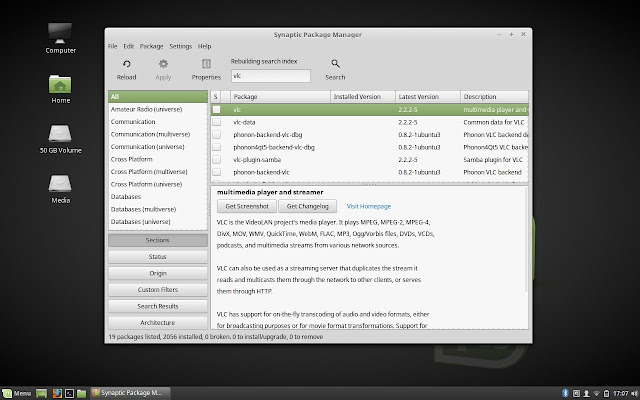640x400 pixels.
Task: Click the Search magnifier icon
Action: point(335,64)
